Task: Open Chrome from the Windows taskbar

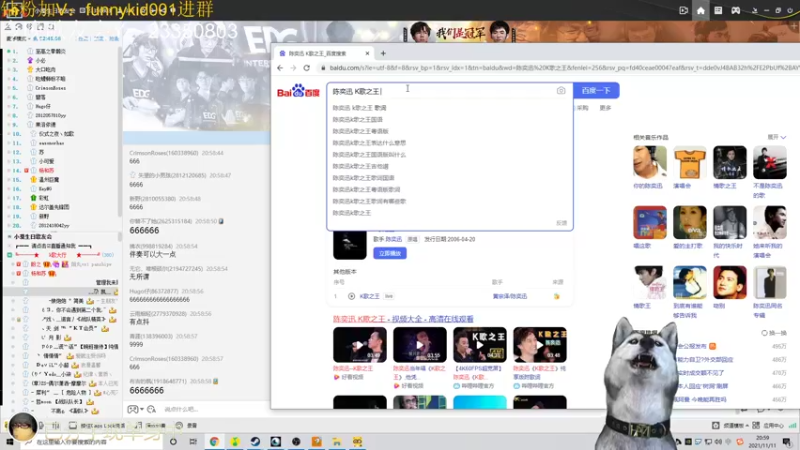Action: (x=214, y=442)
